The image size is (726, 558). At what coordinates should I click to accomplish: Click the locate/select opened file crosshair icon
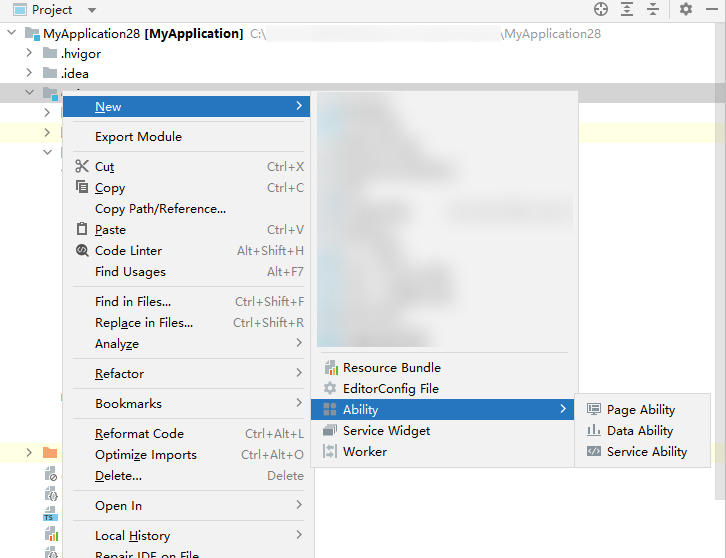coord(601,9)
